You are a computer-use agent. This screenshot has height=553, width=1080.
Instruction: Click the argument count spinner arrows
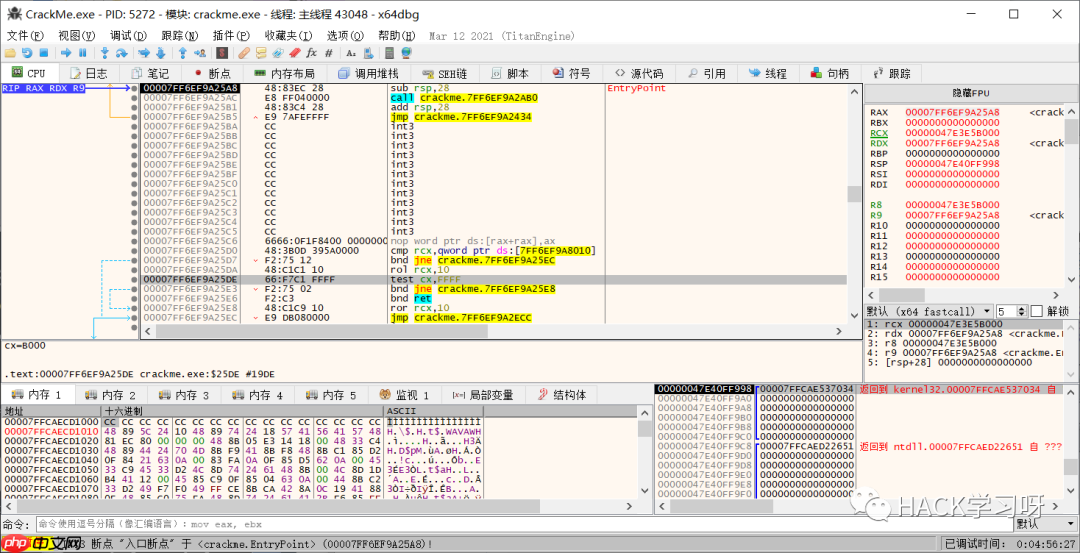(1020, 311)
